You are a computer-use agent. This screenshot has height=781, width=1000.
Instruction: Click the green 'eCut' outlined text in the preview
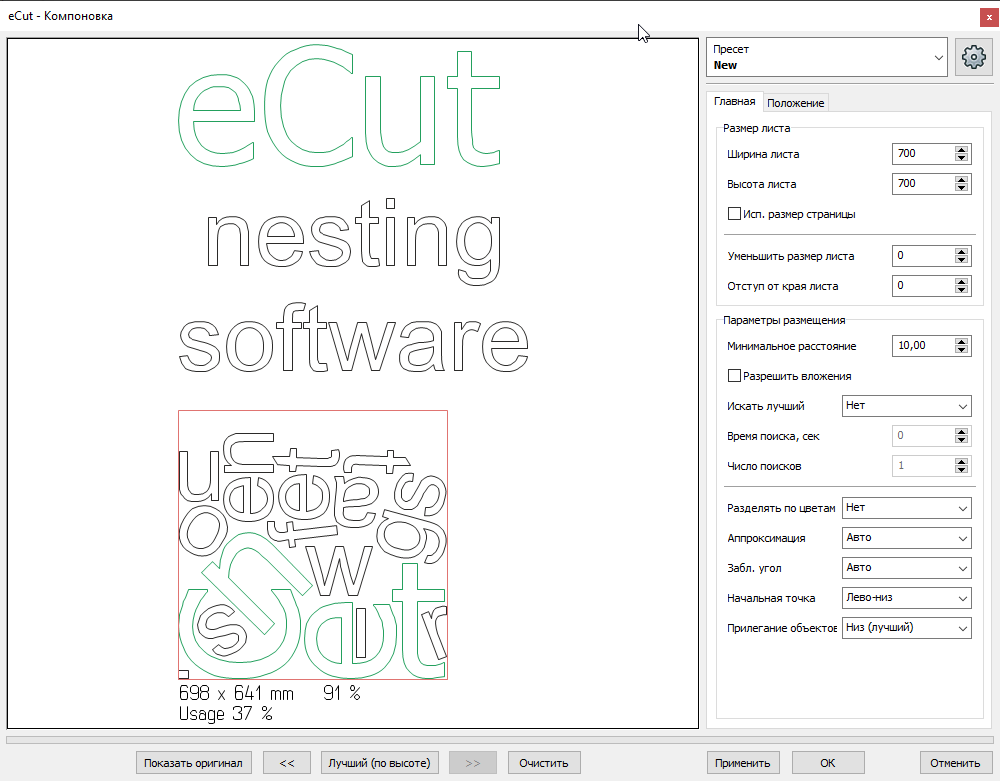(x=339, y=106)
